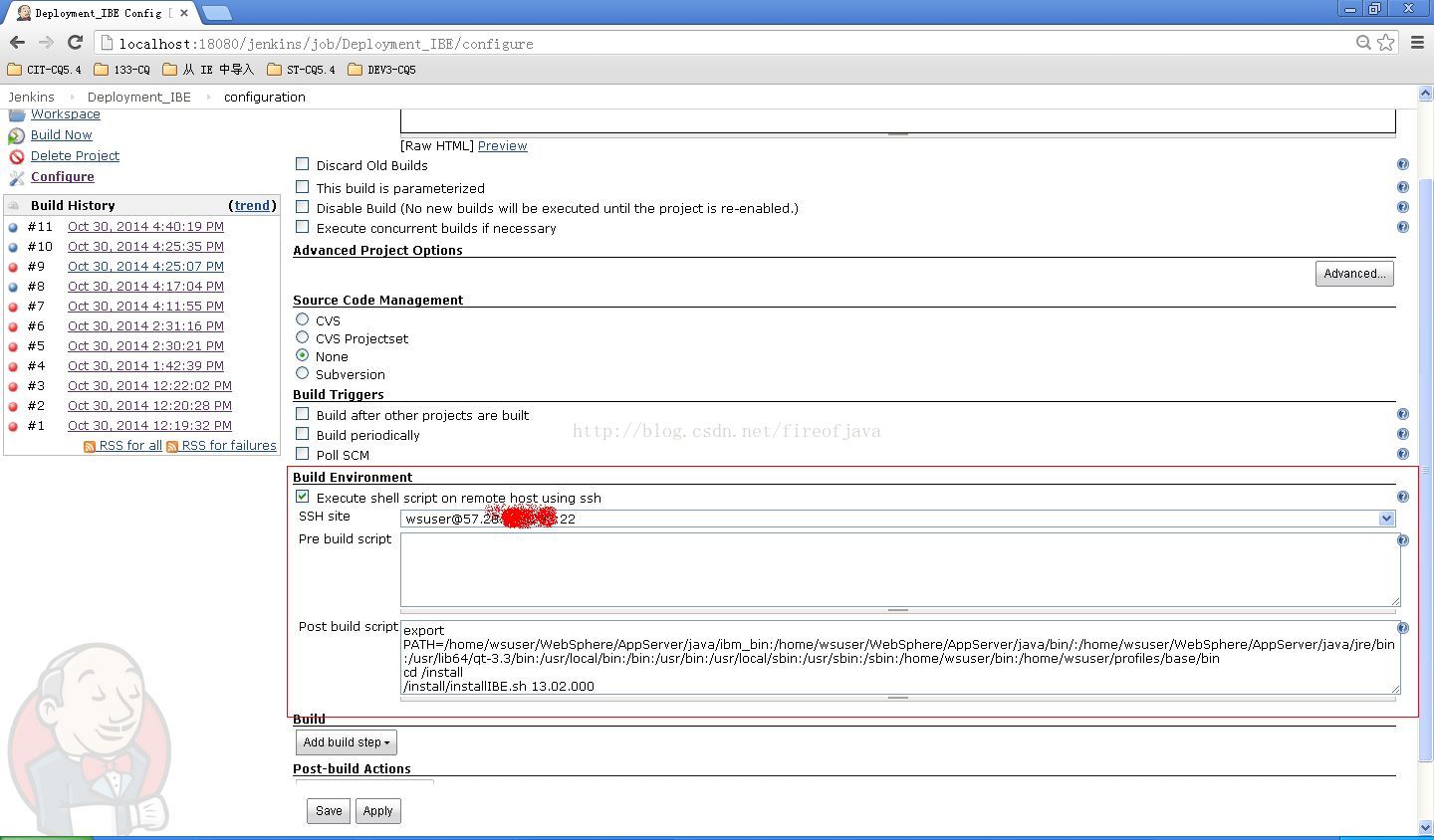The image size is (1434, 840).
Task: Select the CVS radio button
Action: pyautogui.click(x=303, y=319)
